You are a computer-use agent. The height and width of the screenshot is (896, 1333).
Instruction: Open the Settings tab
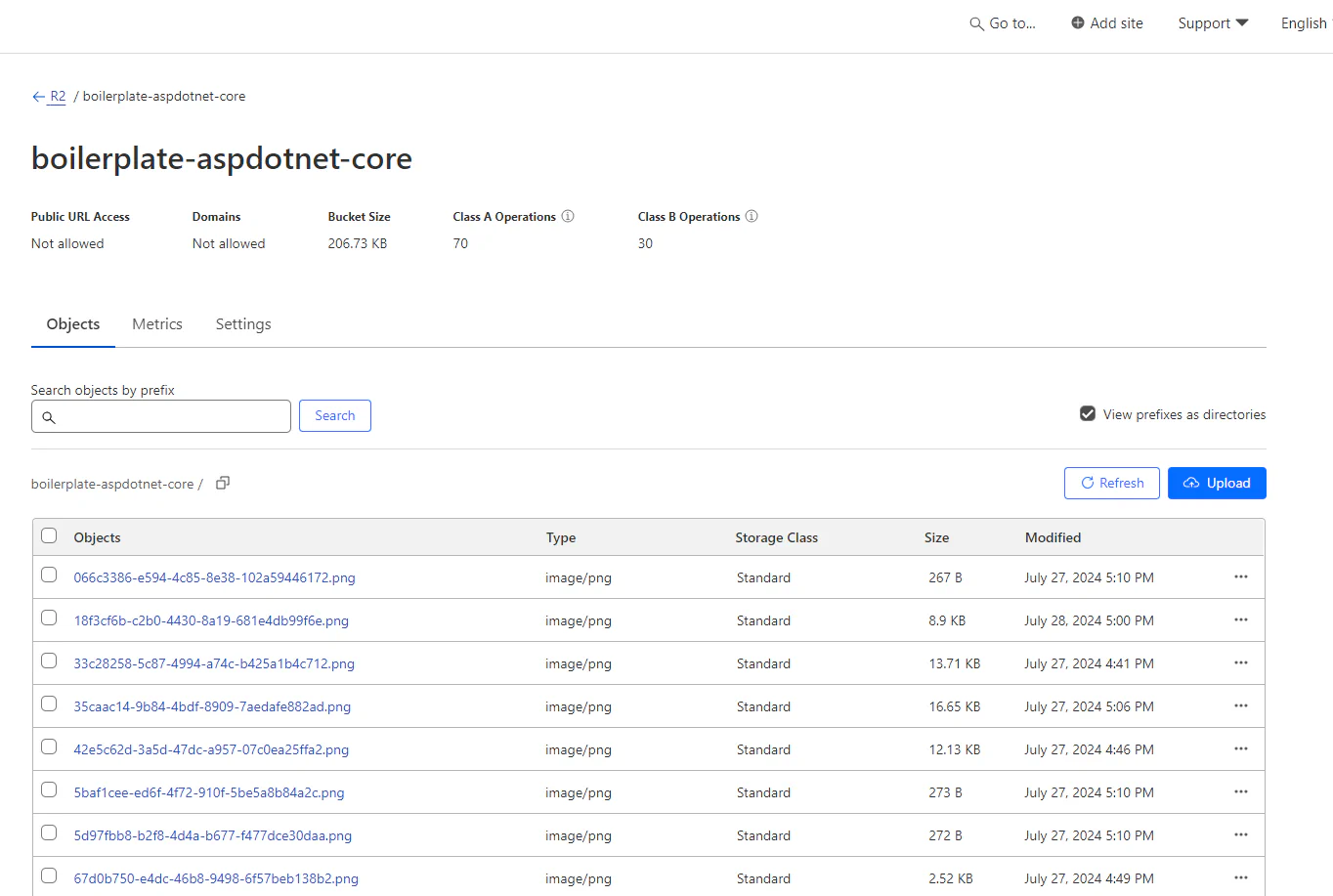(242, 323)
